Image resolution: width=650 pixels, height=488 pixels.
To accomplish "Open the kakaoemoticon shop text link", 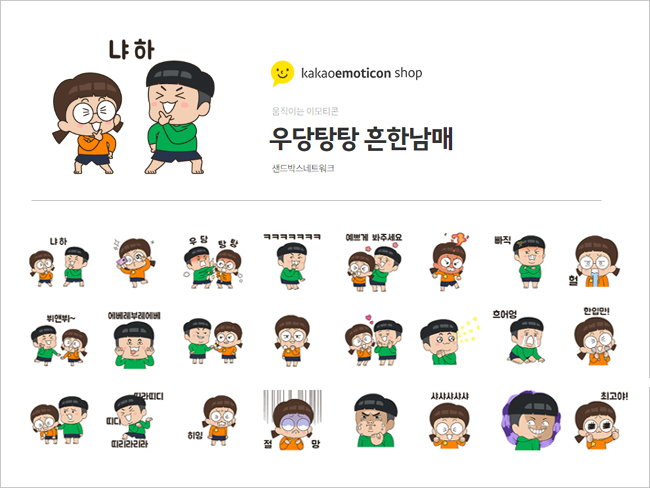I will coord(361,73).
